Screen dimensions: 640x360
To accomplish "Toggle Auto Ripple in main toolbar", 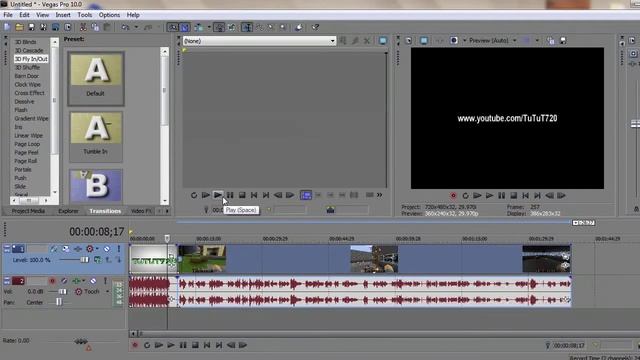I will click(199, 27).
